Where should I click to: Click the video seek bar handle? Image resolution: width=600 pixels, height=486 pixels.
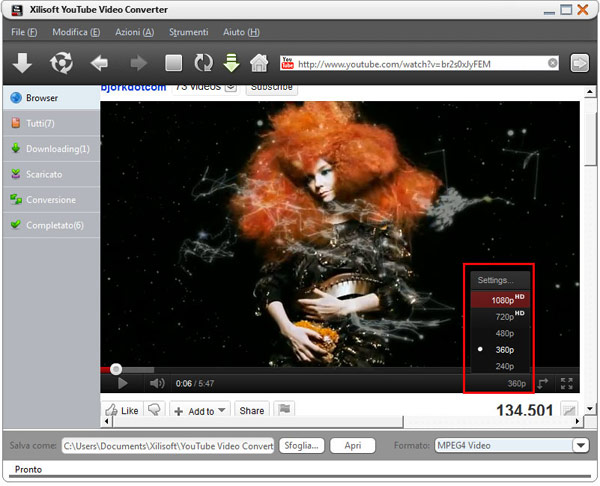(x=116, y=369)
